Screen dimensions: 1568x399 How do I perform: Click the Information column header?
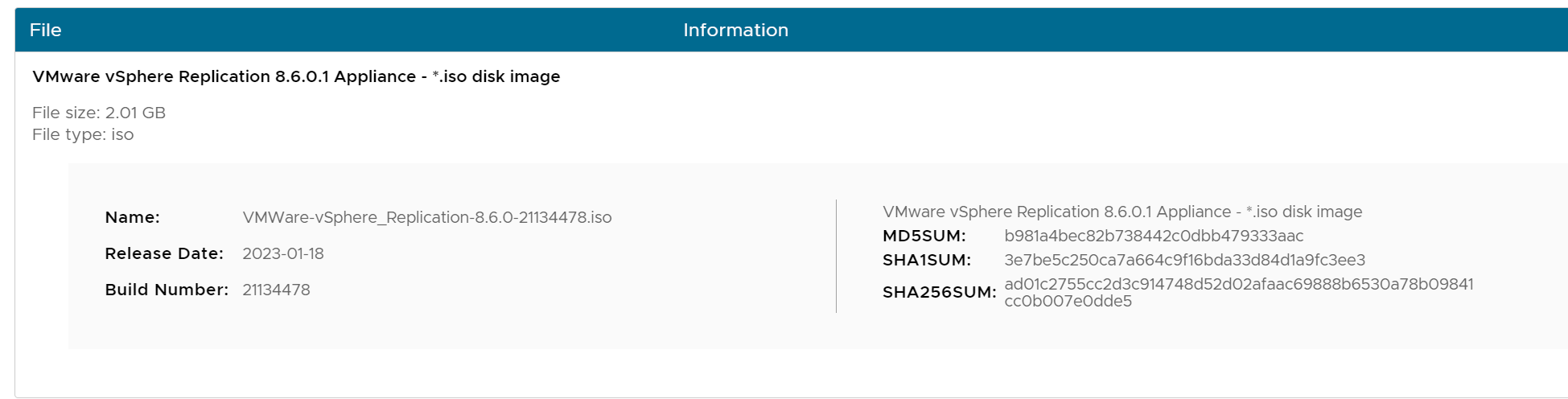point(735,31)
